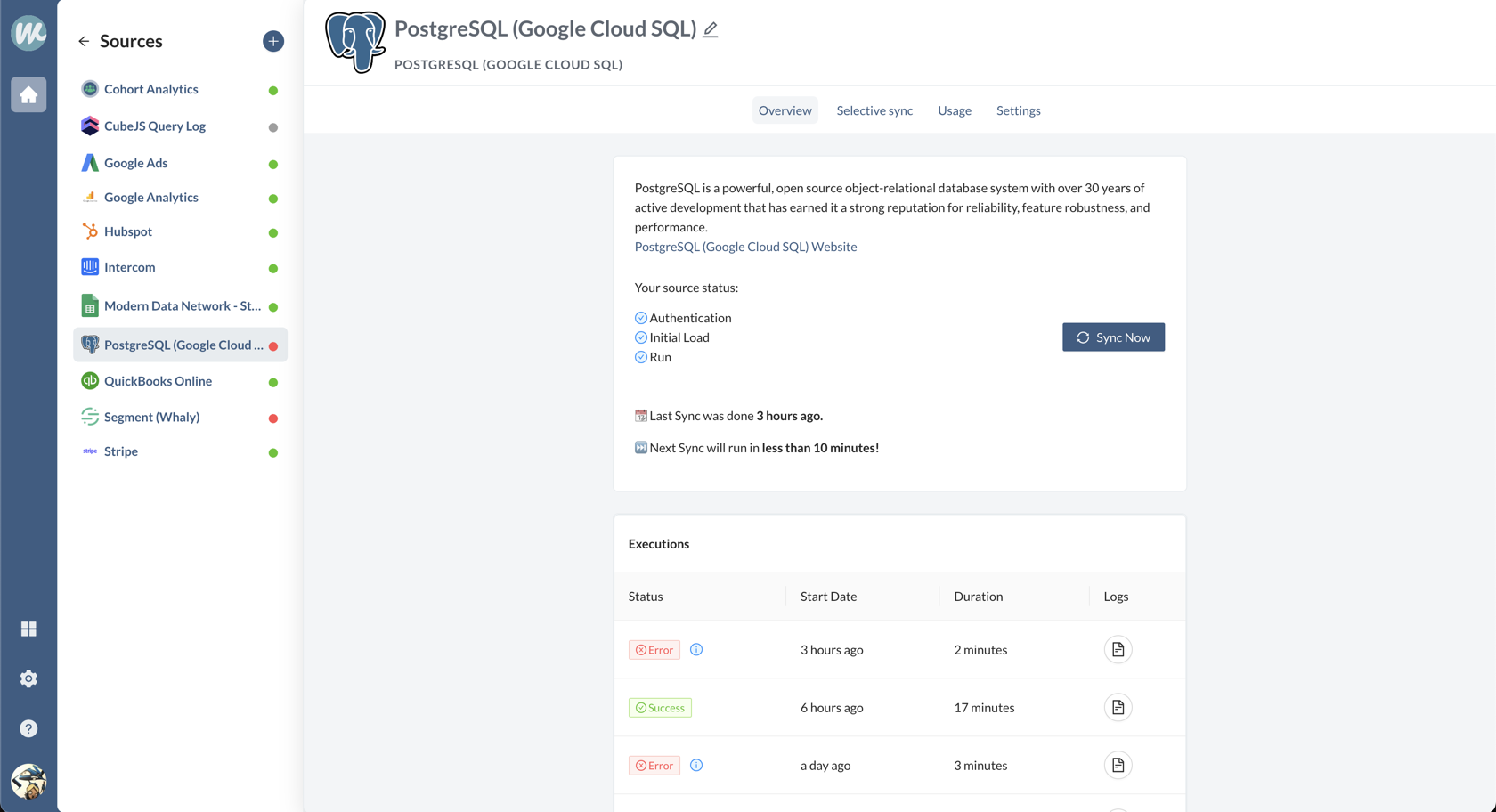This screenshot has height=812, width=1496.
Task: View logs for 6 hours ago execution
Action: click(1118, 707)
